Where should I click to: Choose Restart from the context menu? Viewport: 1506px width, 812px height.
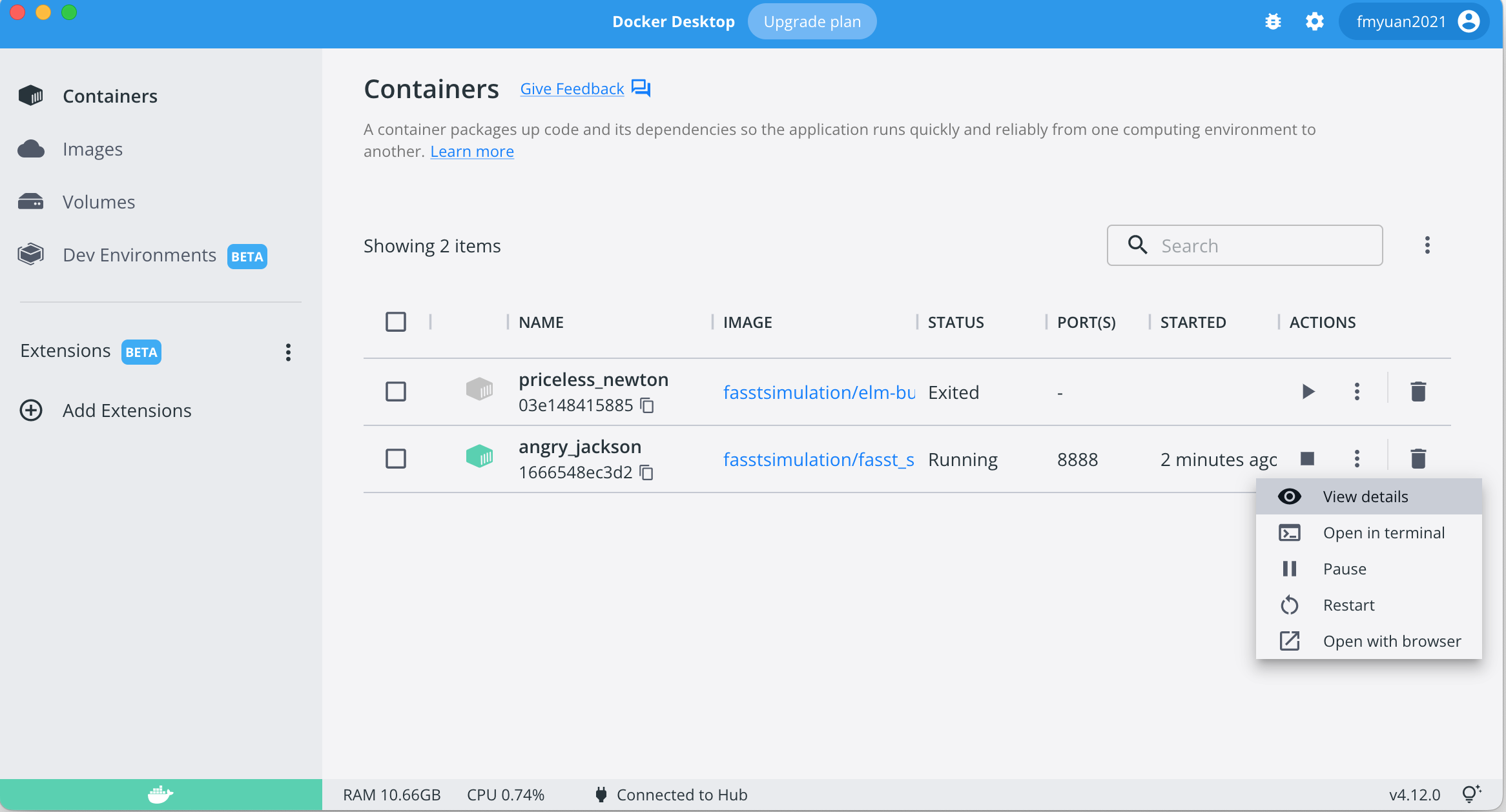tap(1348, 605)
